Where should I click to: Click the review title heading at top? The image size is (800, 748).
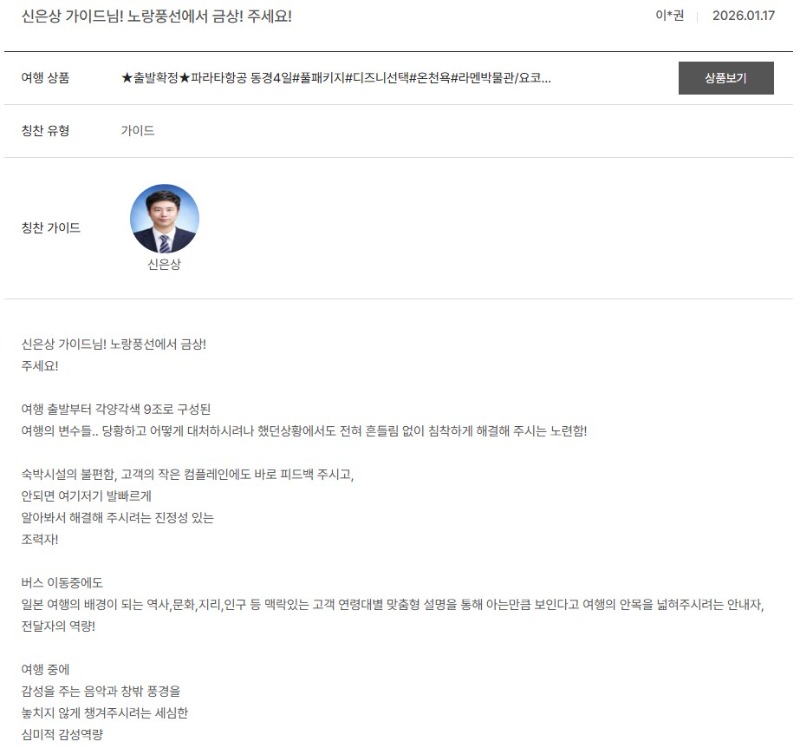click(x=157, y=16)
